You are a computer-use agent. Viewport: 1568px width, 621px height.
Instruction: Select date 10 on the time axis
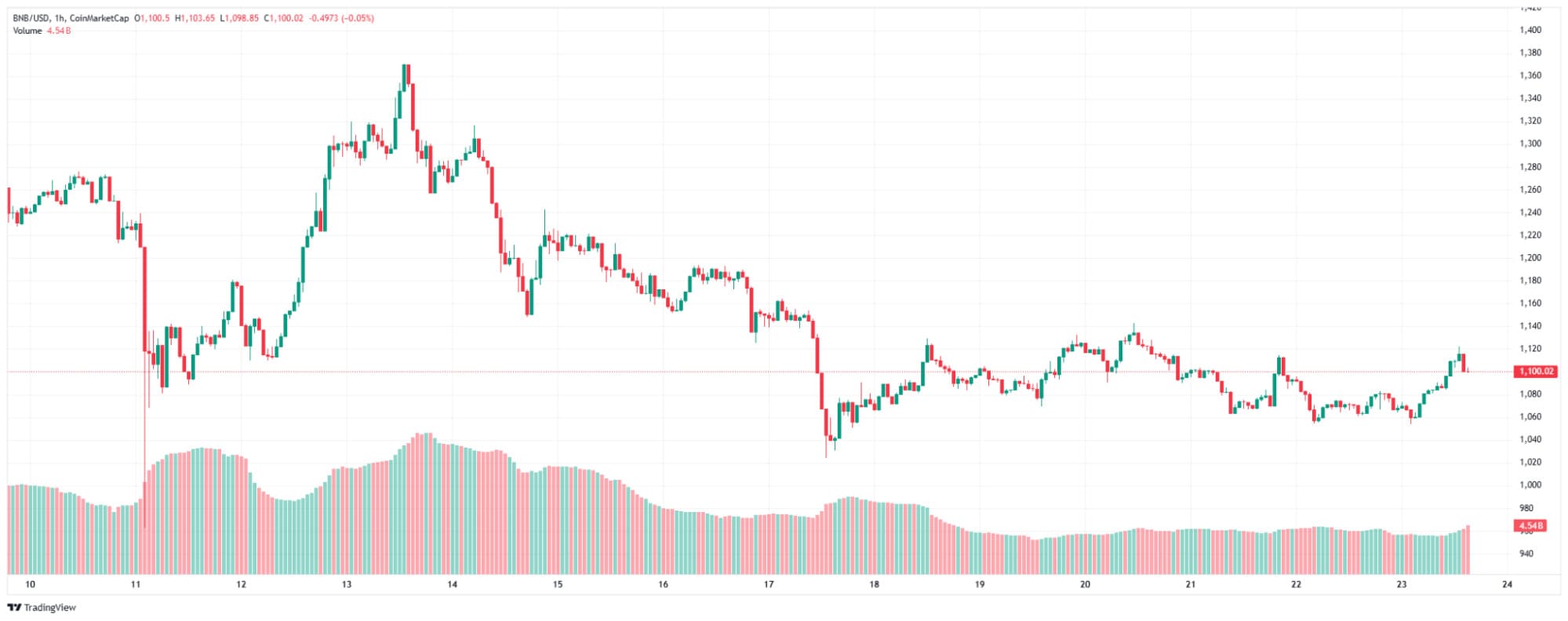point(30,584)
